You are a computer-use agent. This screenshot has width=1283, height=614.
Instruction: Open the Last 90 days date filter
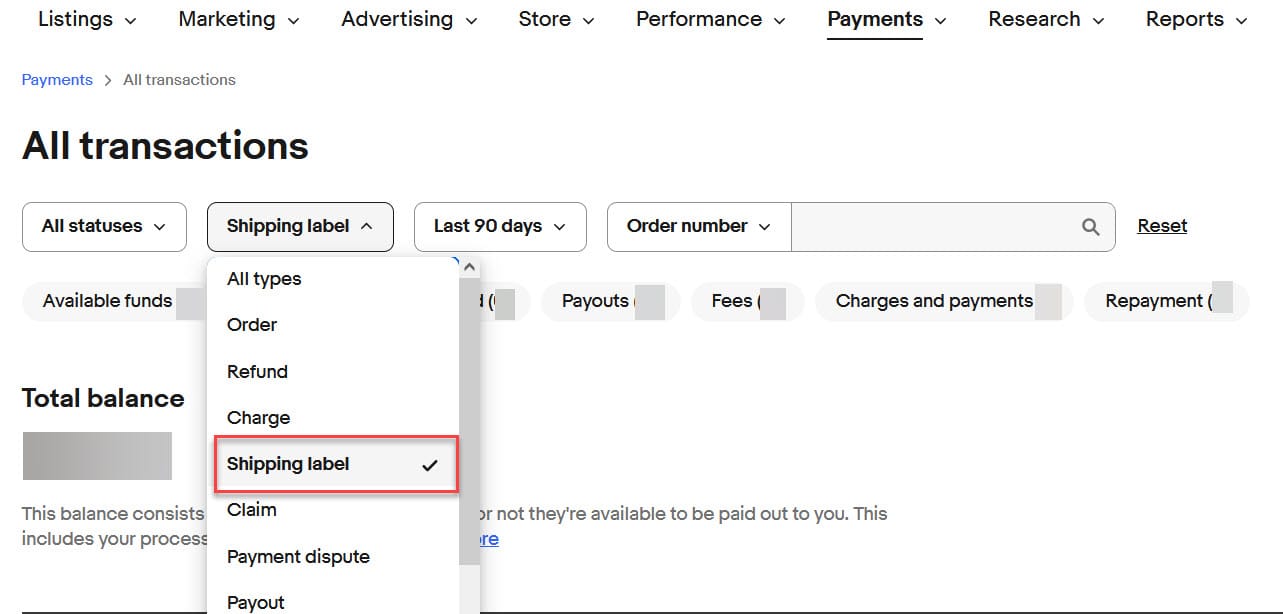pyautogui.click(x=499, y=227)
